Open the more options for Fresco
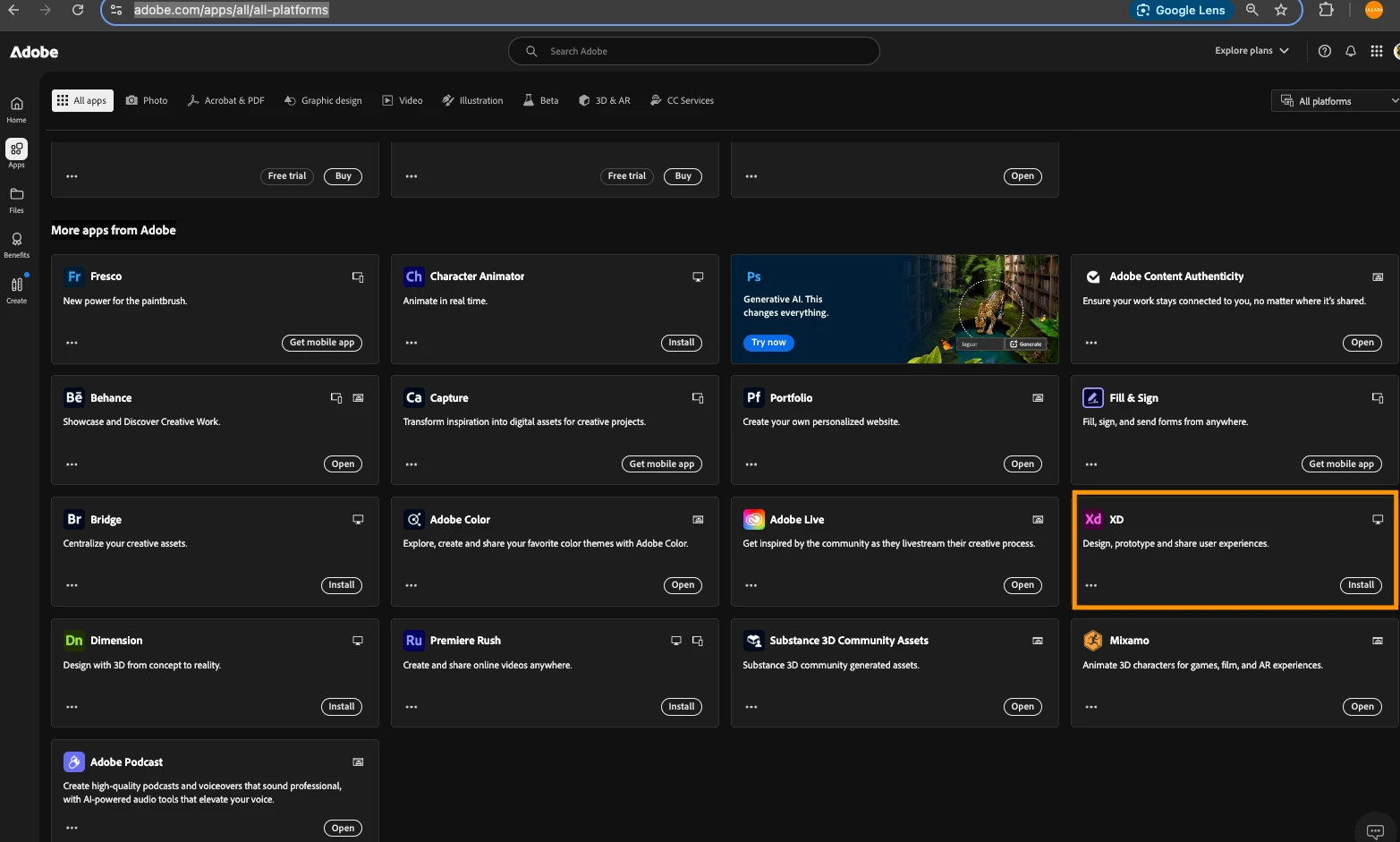 click(72, 343)
